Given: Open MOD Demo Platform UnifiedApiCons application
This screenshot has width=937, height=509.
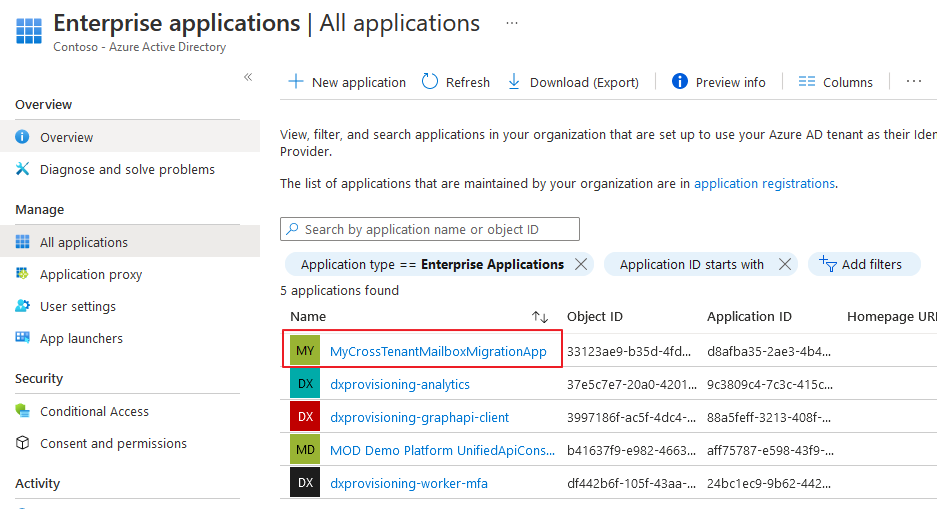Looking at the screenshot, I should point(442,450).
